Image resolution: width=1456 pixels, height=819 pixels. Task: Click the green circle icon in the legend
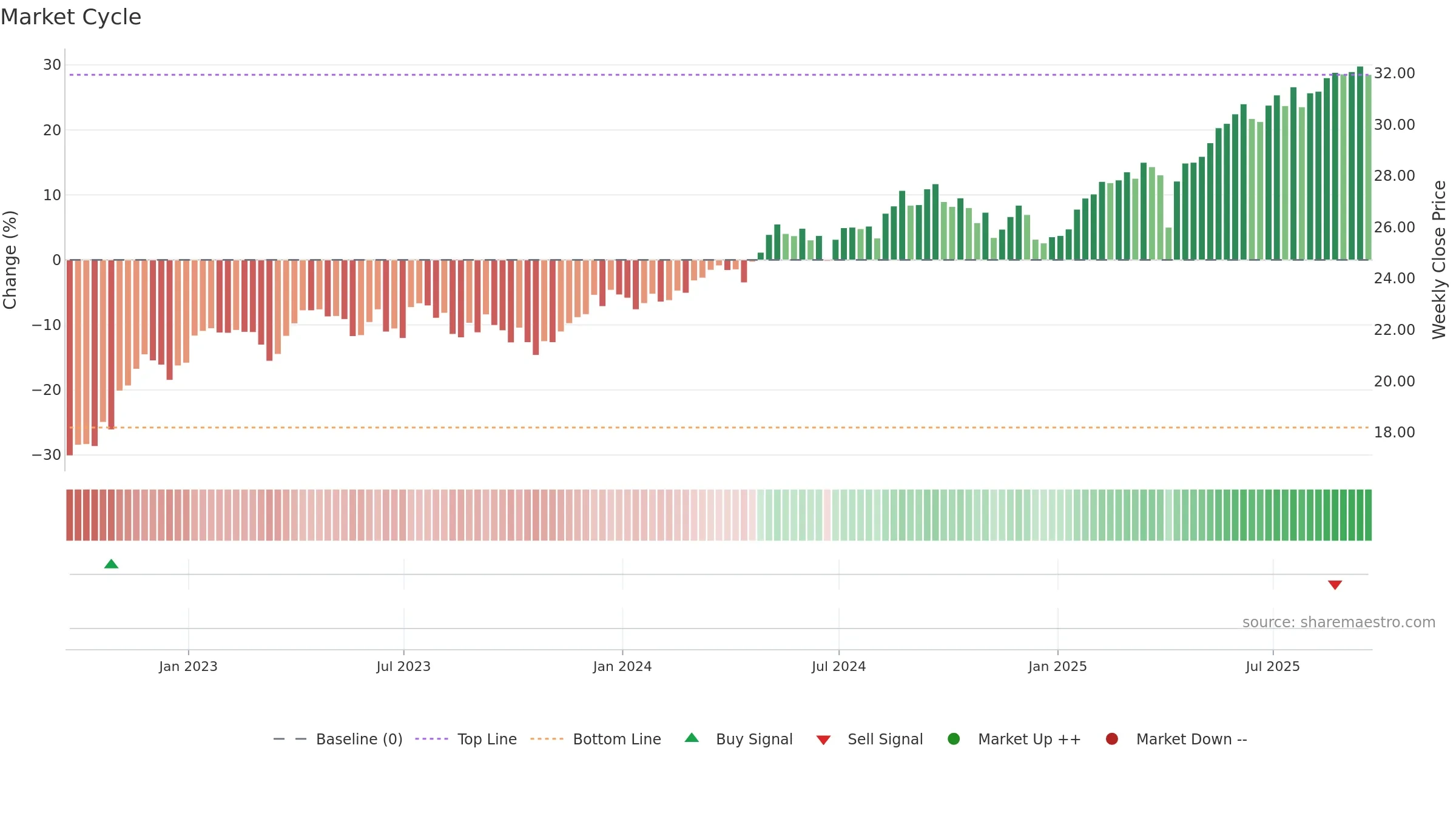pyautogui.click(x=954, y=739)
